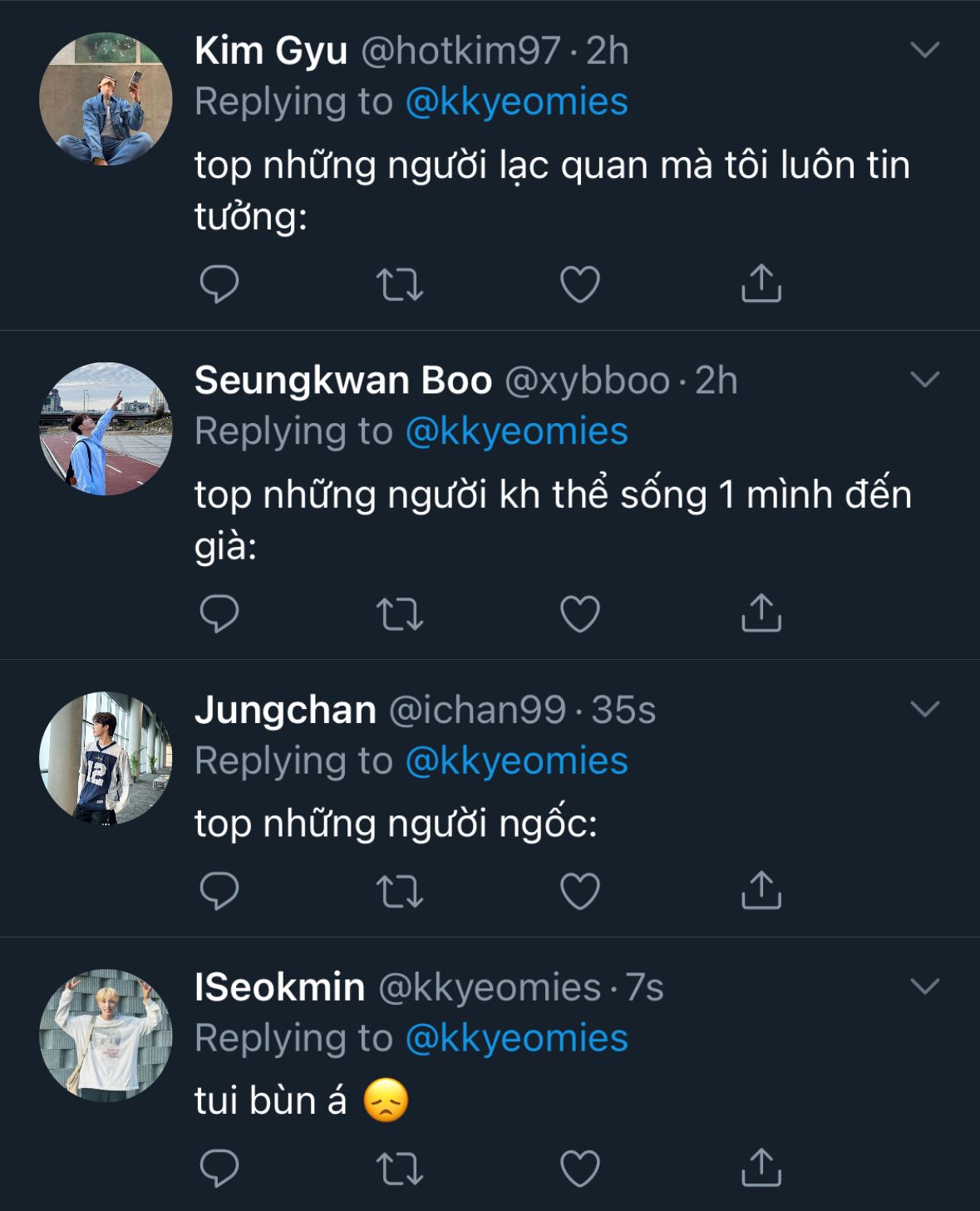Share Seungkwan Boo's tweet
Viewport: 980px width, 1211px height.
click(x=761, y=613)
